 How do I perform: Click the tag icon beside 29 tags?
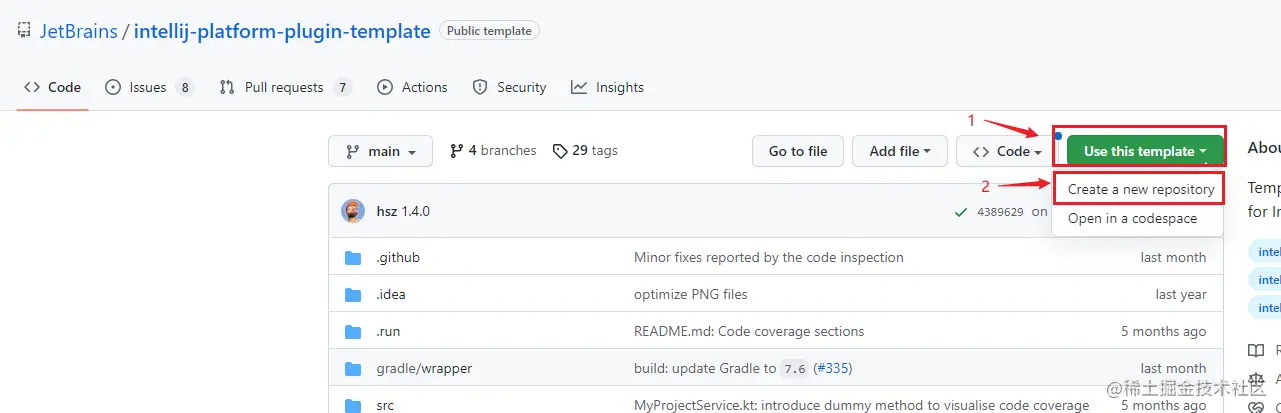click(560, 151)
